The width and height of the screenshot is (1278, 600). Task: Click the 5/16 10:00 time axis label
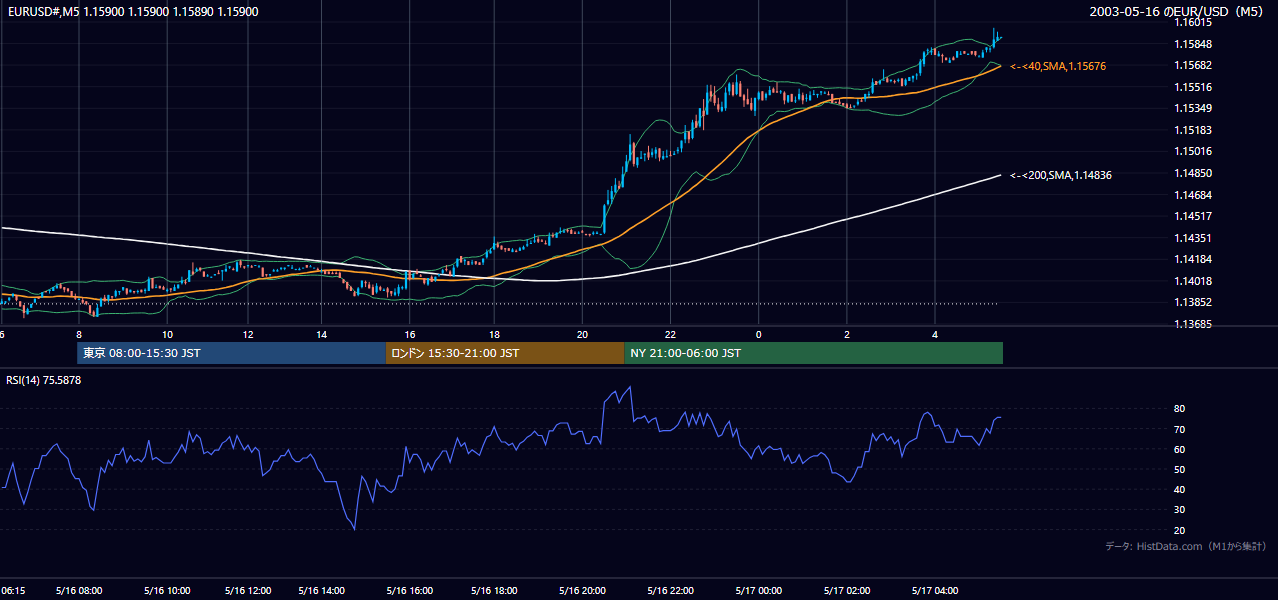click(x=167, y=591)
